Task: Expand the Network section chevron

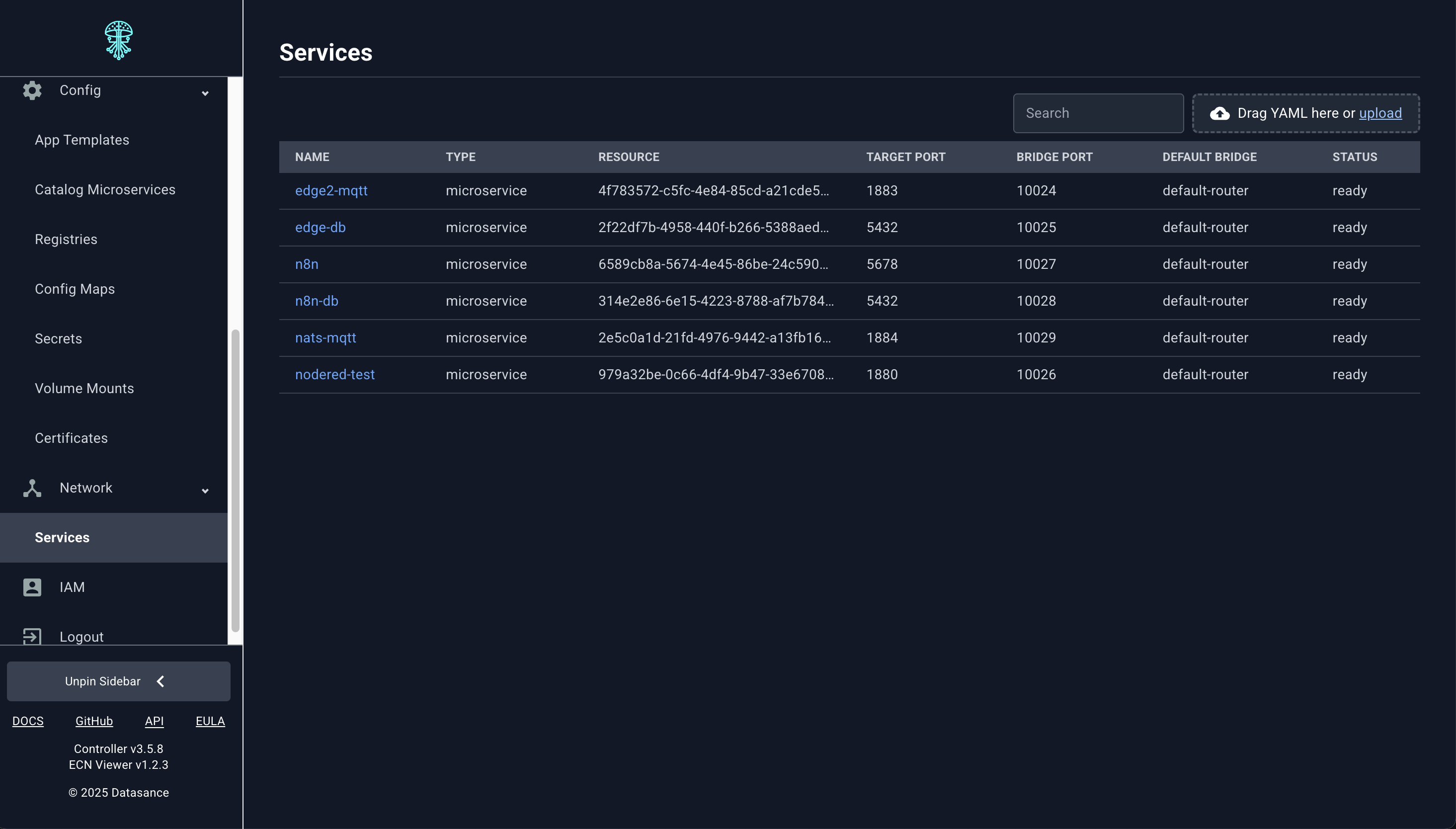Action: click(205, 490)
